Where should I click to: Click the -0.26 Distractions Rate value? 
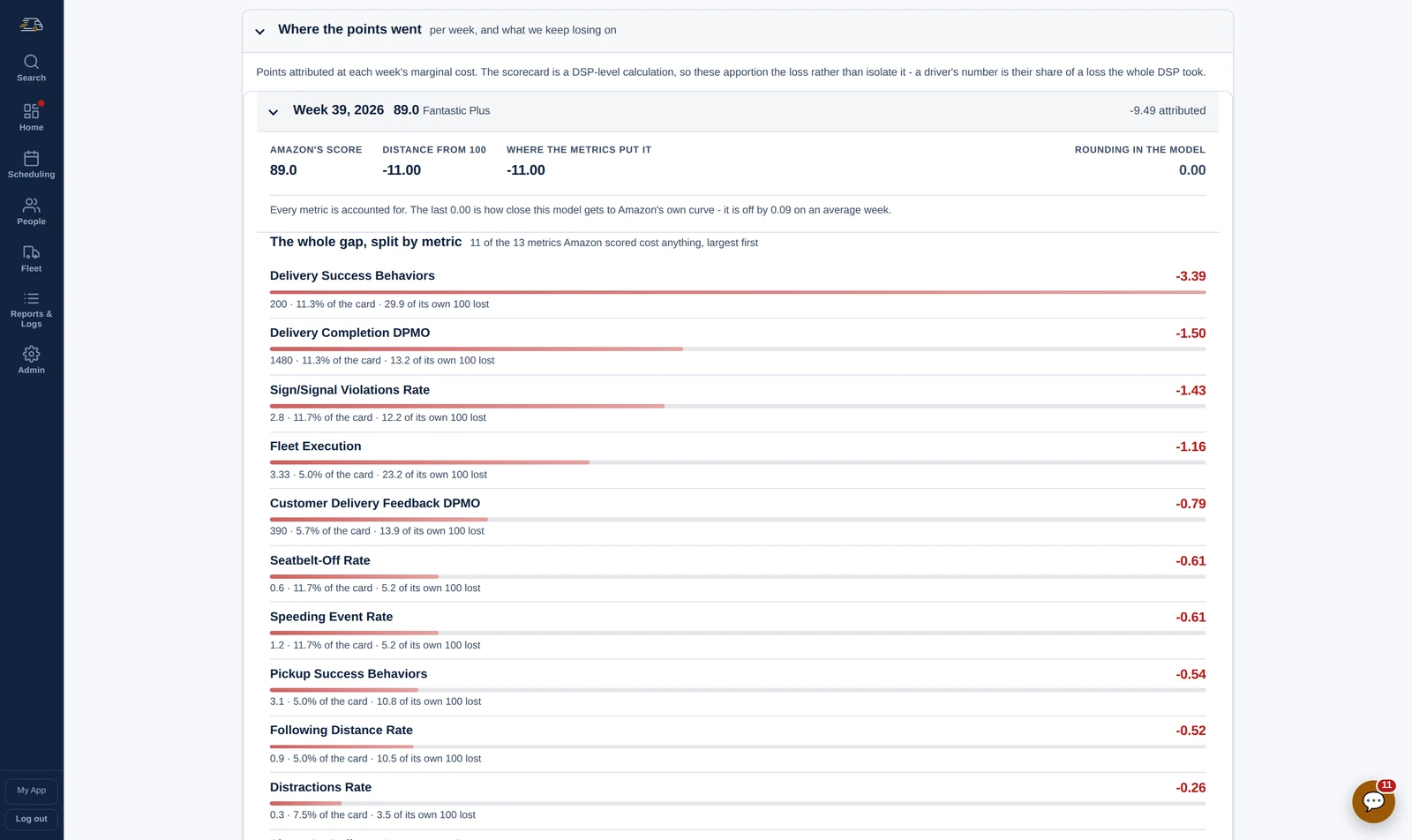(1190, 788)
